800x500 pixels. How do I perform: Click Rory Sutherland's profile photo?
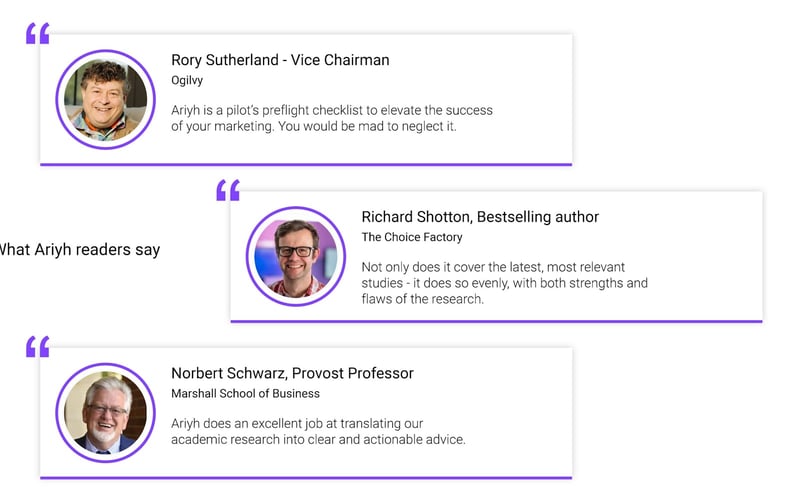click(106, 100)
